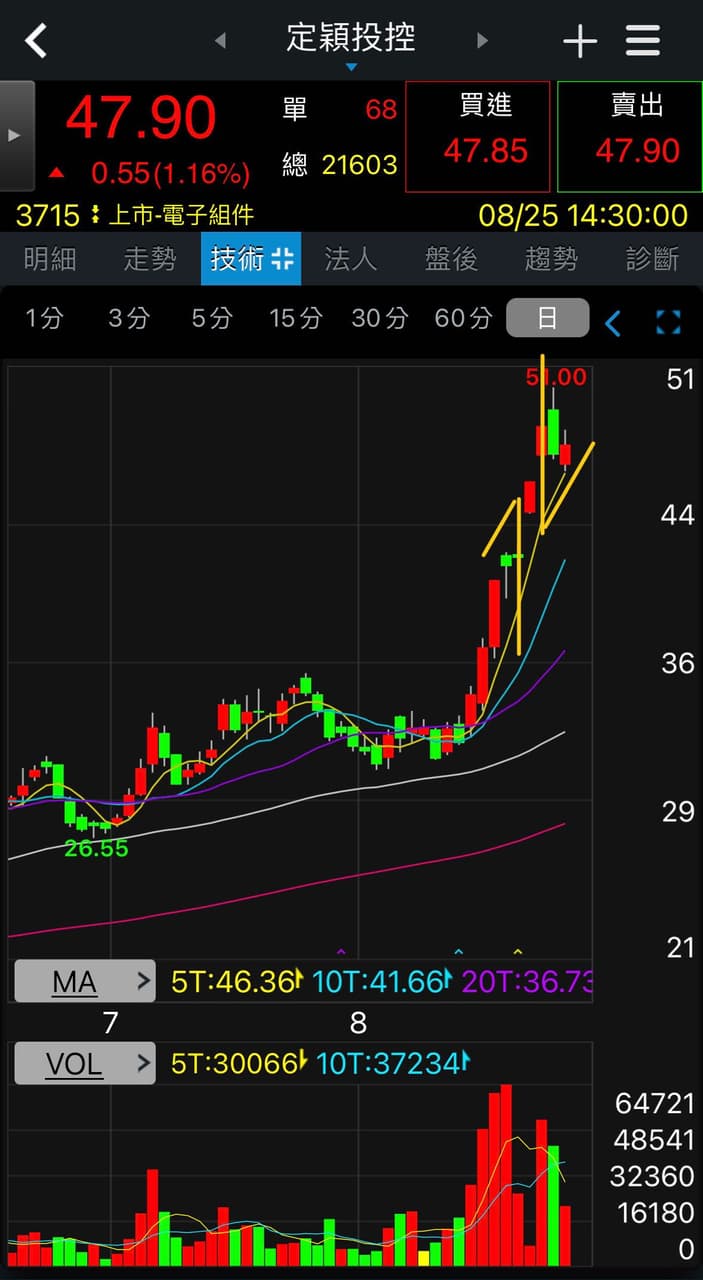Viewport: 703px width, 1280px height.
Task: Go back with the left chevron icon
Action: pos(36,41)
